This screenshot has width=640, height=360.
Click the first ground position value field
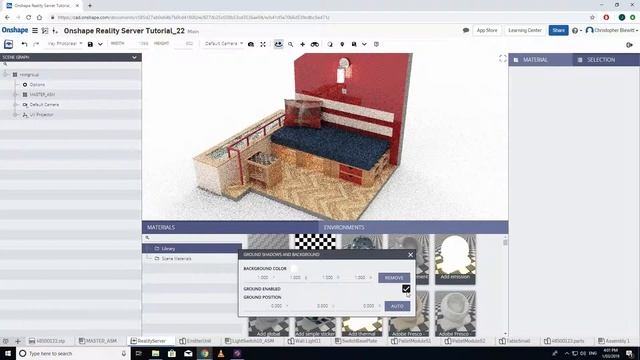267,306
